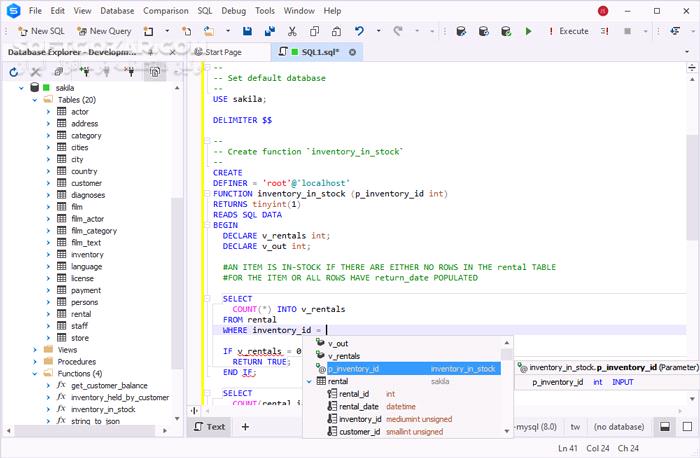The width and height of the screenshot is (700, 458).
Task: Click the mysql (8.0) connection status entry
Action: click(536, 427)
